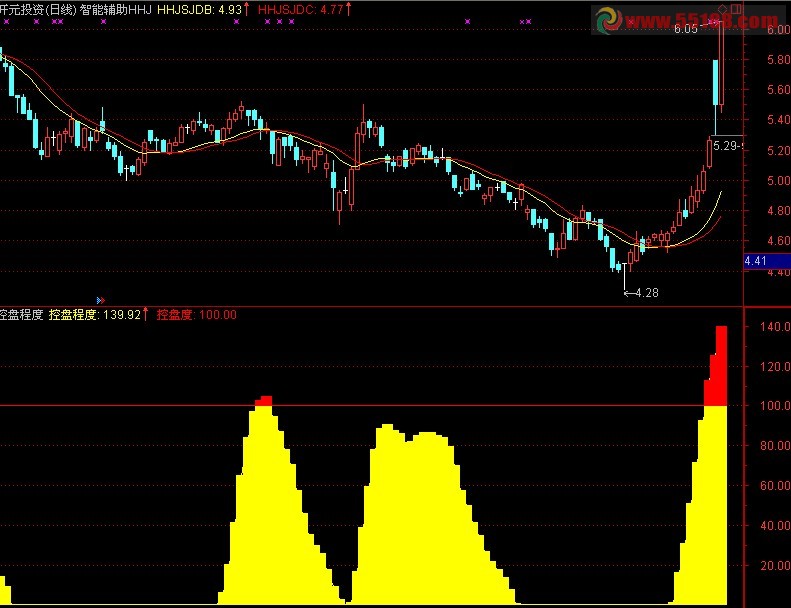This screenshot has width=791, height=608.
Task: Click the red up arrow after HHJSJDC 4.77
Action: (350, 8)
